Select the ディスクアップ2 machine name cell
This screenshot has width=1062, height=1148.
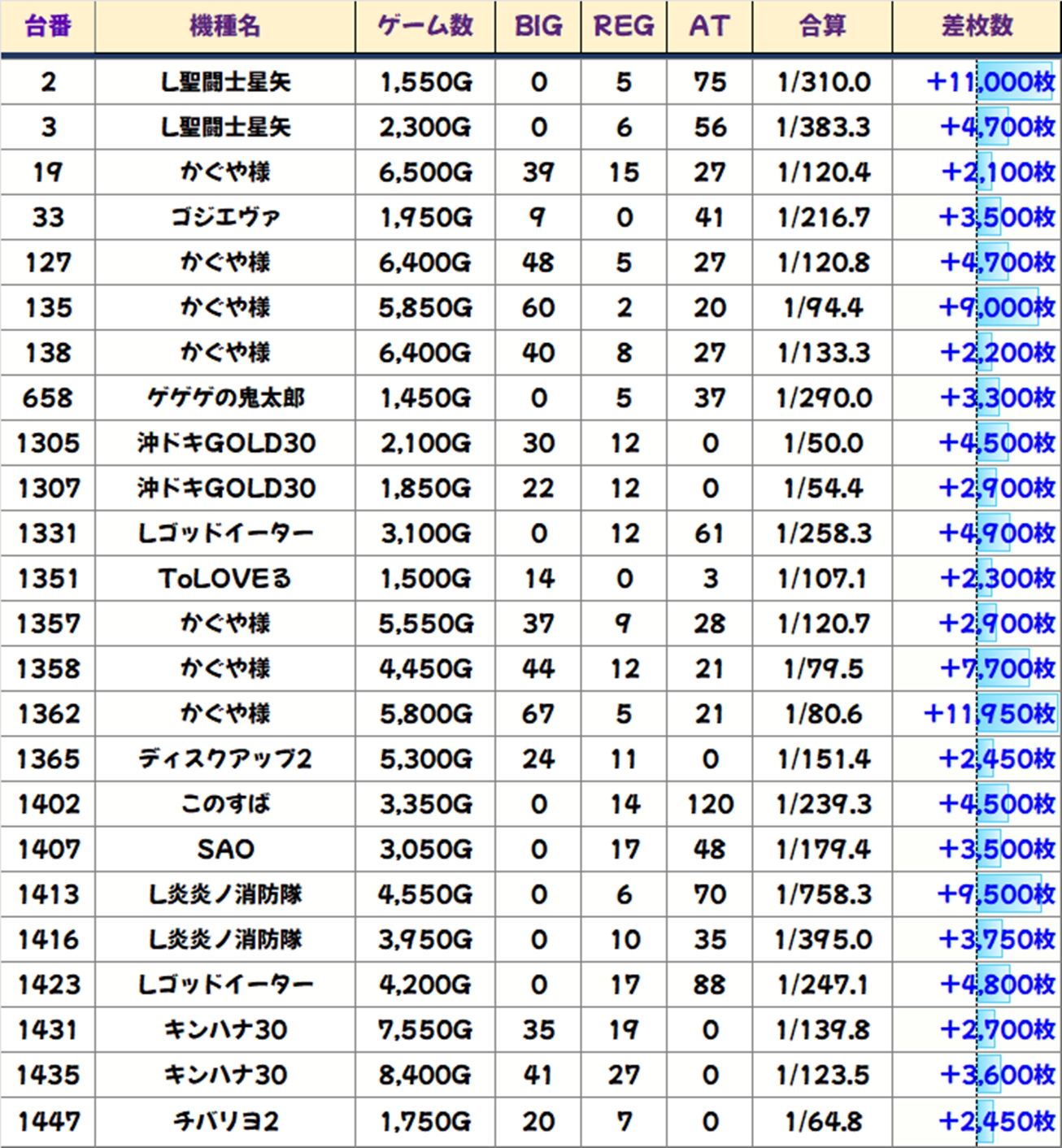pos(224,759)
